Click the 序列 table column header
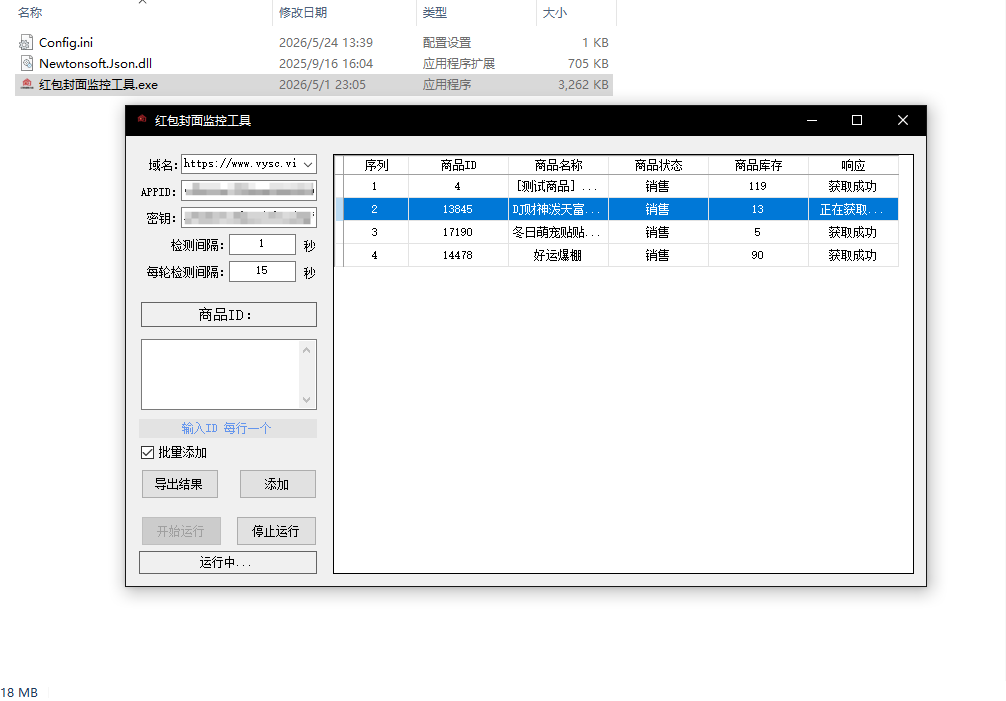This screenshot has width=1006, height=701. [x=376, y=165]
